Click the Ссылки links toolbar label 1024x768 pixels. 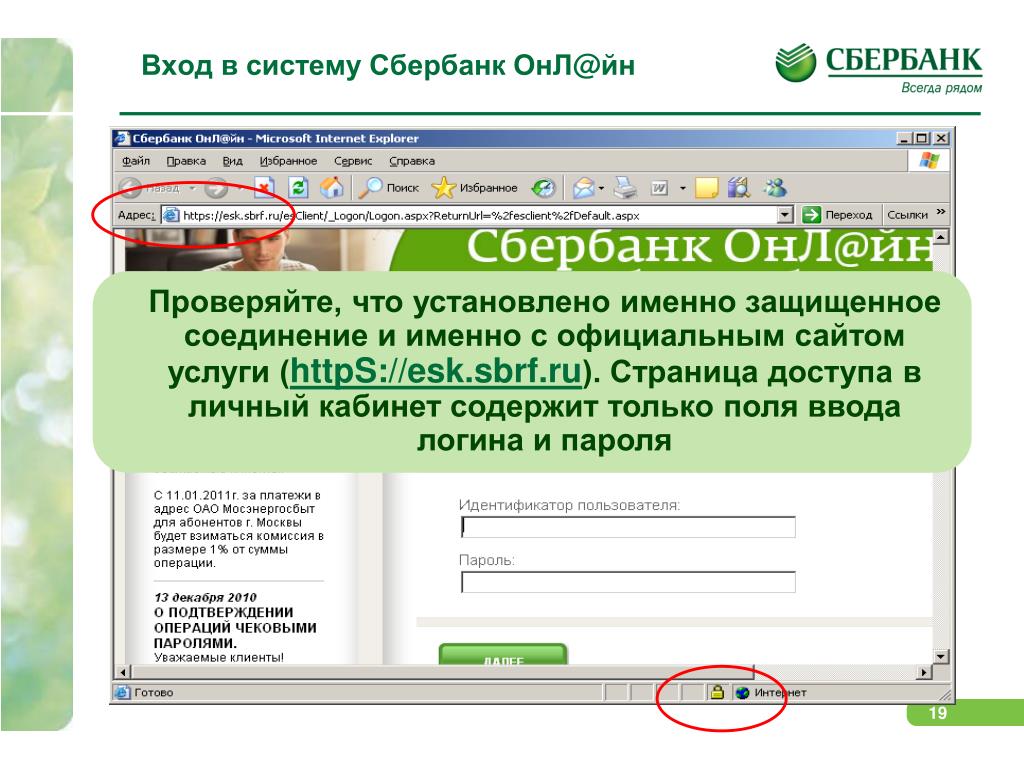(x=907, y=215)
